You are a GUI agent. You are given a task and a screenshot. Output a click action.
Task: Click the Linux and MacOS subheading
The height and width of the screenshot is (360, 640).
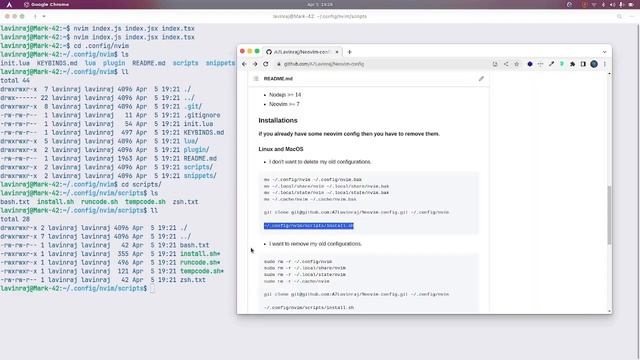point(281,149)
